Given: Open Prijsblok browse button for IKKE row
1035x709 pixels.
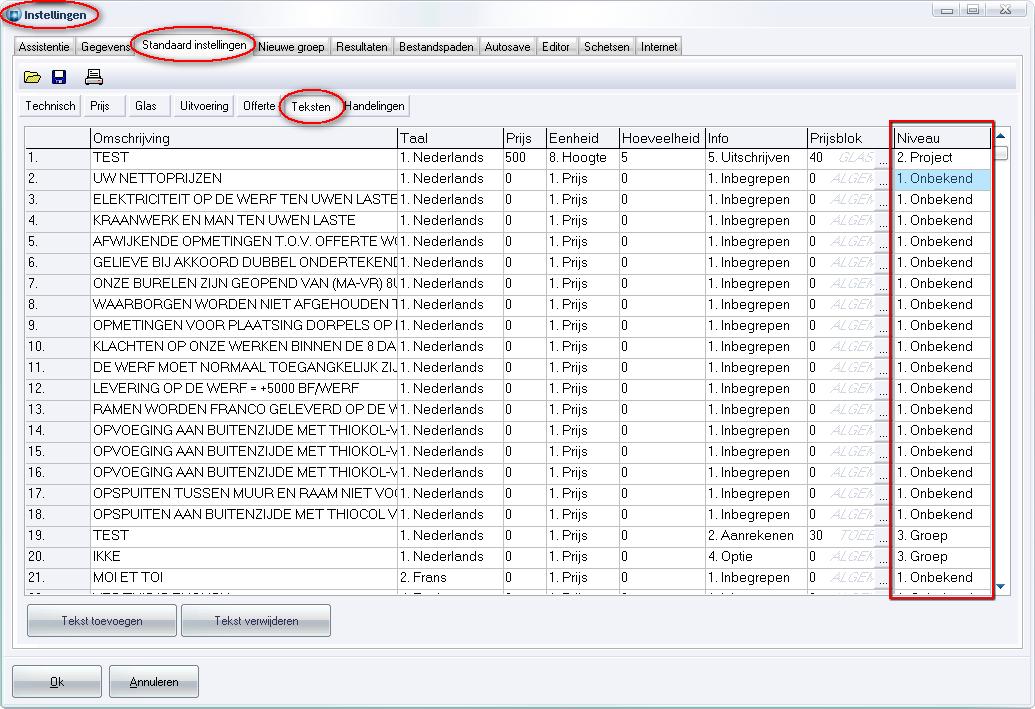Looking at the screenshot, I should pos(883,557).
